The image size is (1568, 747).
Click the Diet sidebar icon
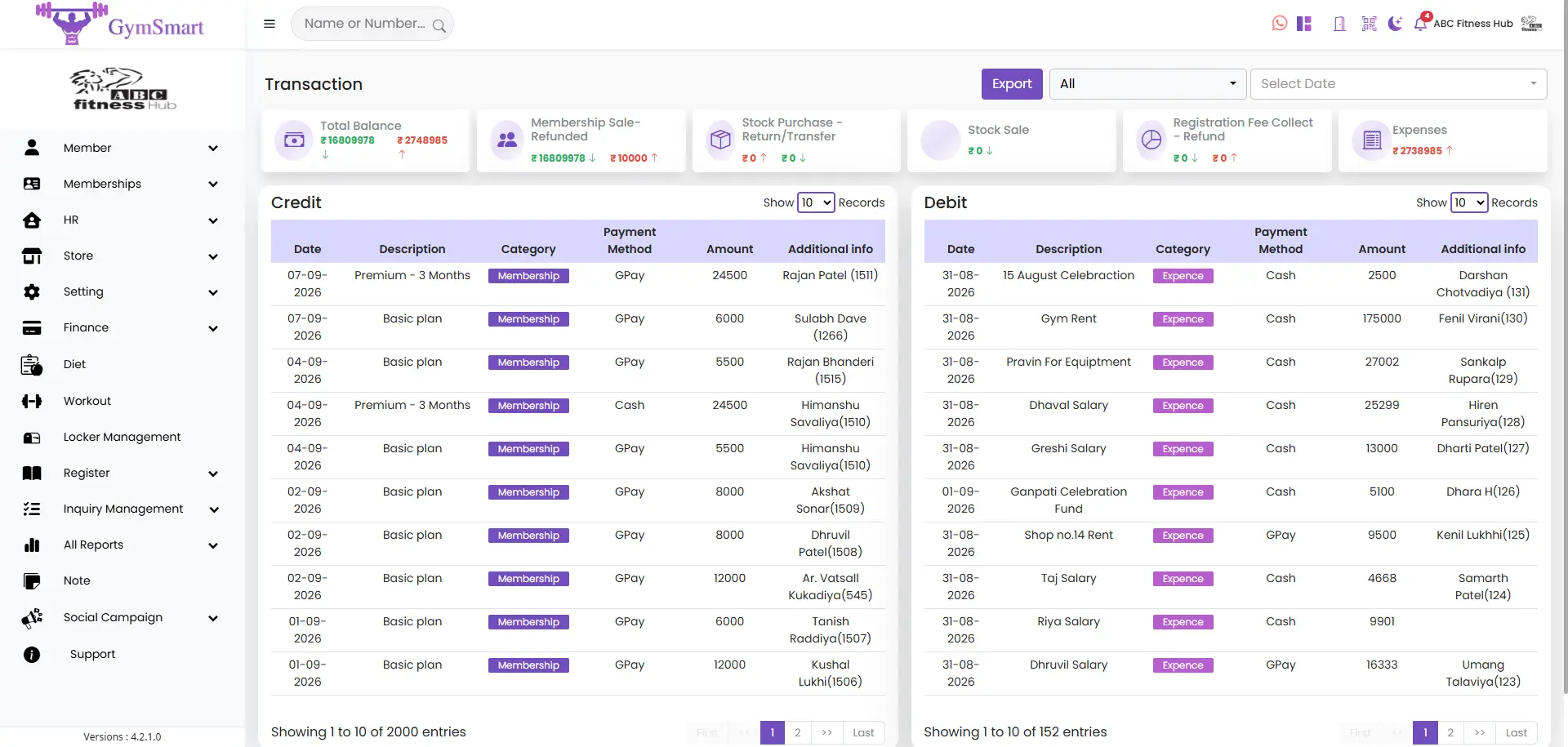click(32, 365)
